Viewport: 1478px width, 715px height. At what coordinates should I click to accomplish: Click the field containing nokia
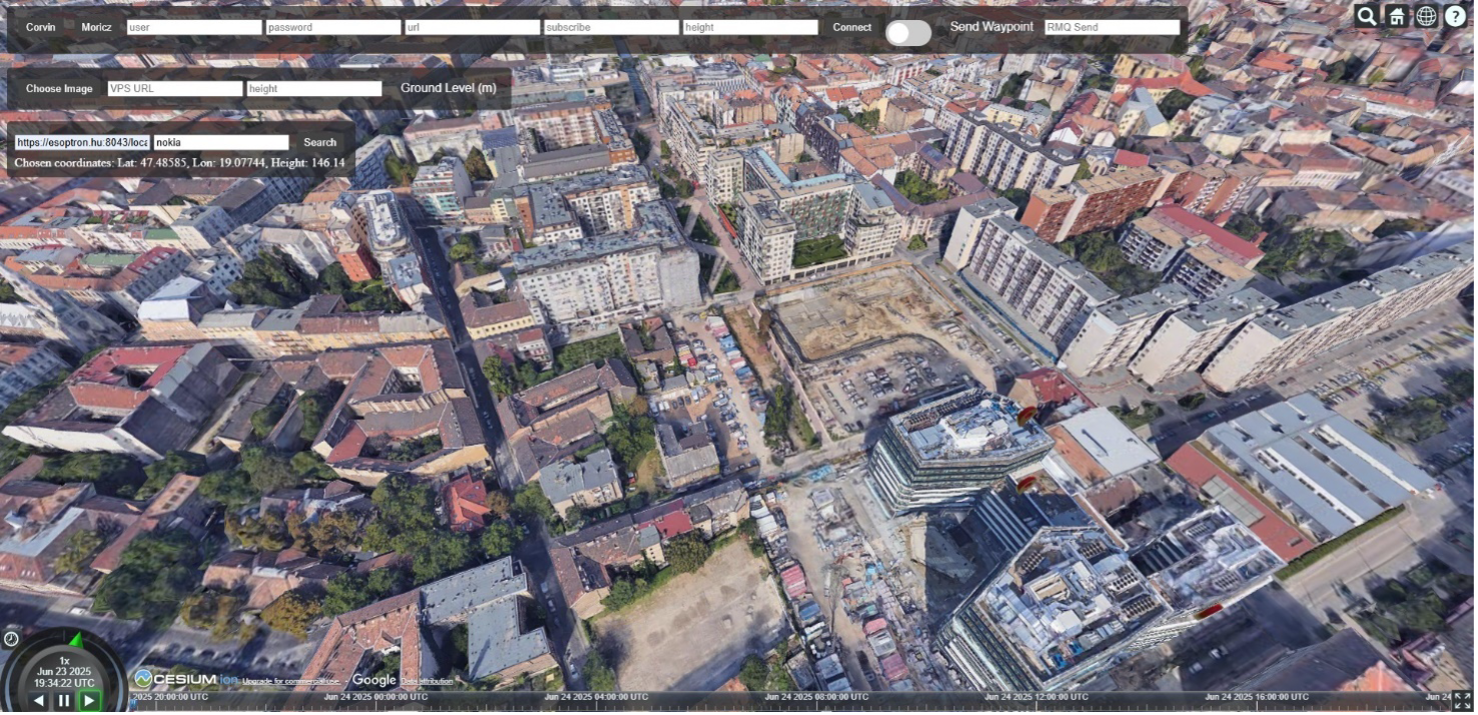(x=221, y=142)
